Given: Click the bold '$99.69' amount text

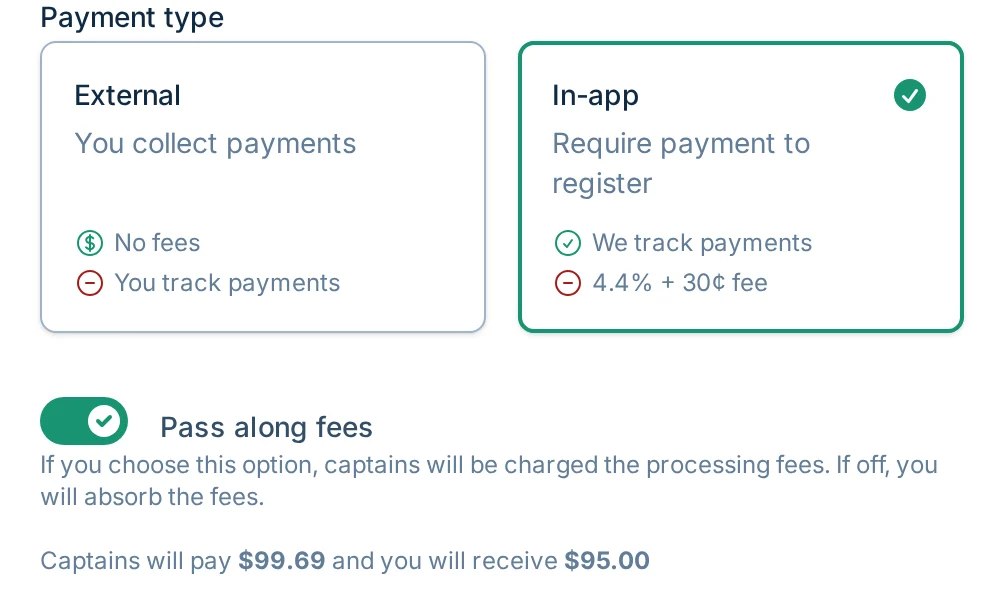Looking at the screenshot, I should pyautogui.click(x=281, y=561).
